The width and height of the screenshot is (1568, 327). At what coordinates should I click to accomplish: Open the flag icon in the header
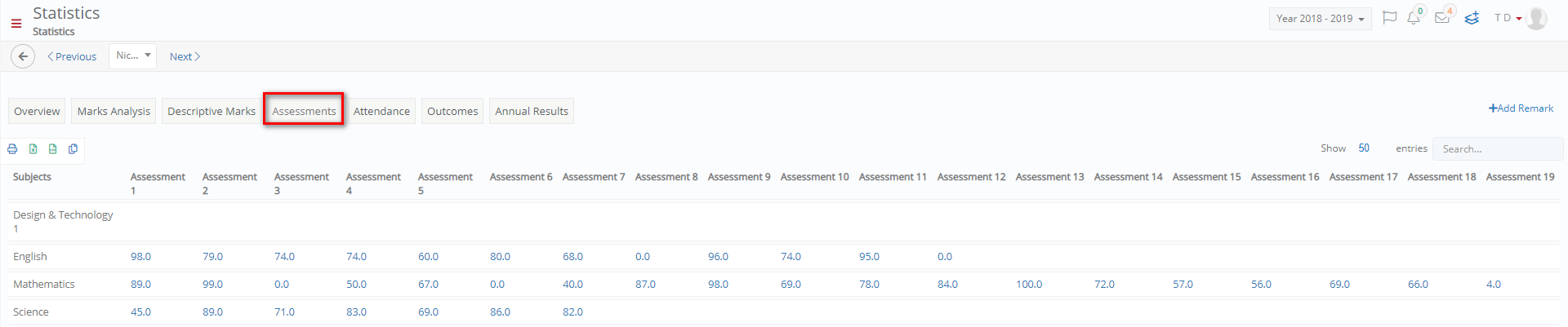click(x=1389, y=18)
